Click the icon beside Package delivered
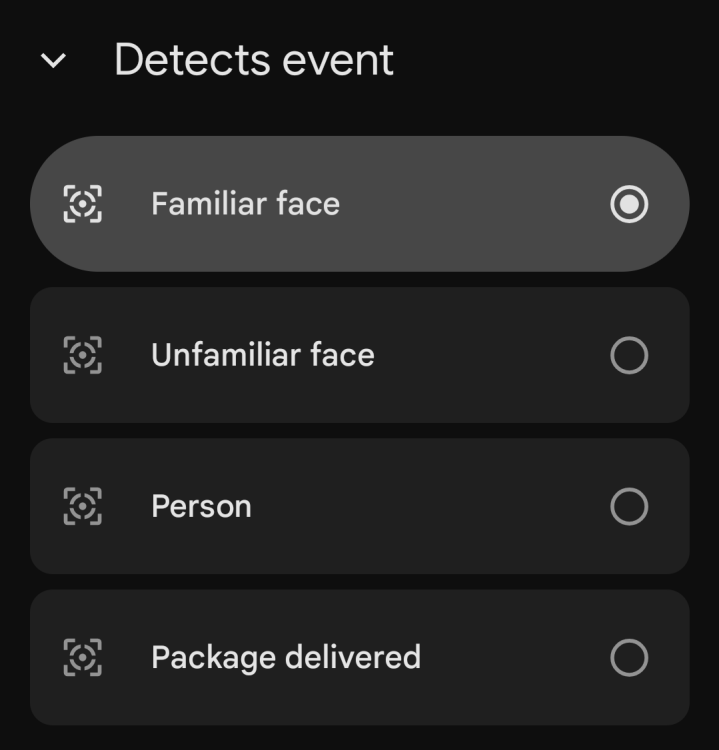This screenshot has width=719, height=750. [82, 657]
